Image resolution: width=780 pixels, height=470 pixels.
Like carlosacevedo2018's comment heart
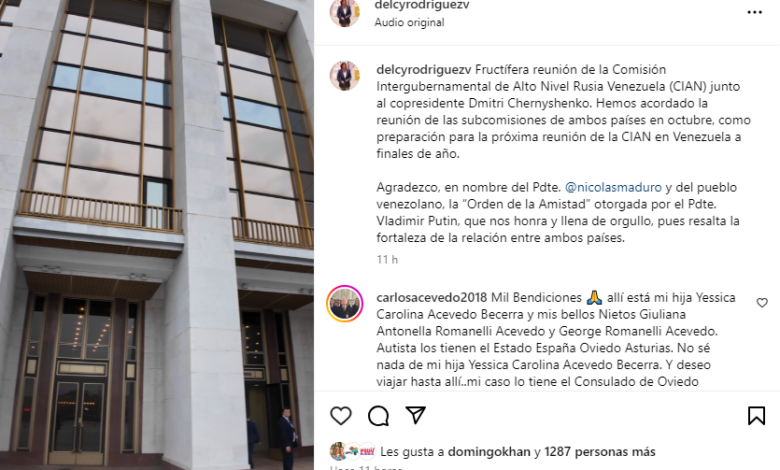[x=762, y=302]
